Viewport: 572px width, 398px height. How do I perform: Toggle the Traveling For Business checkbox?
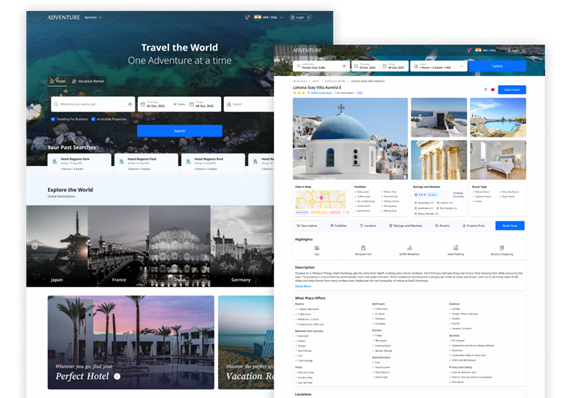(53, 119)
